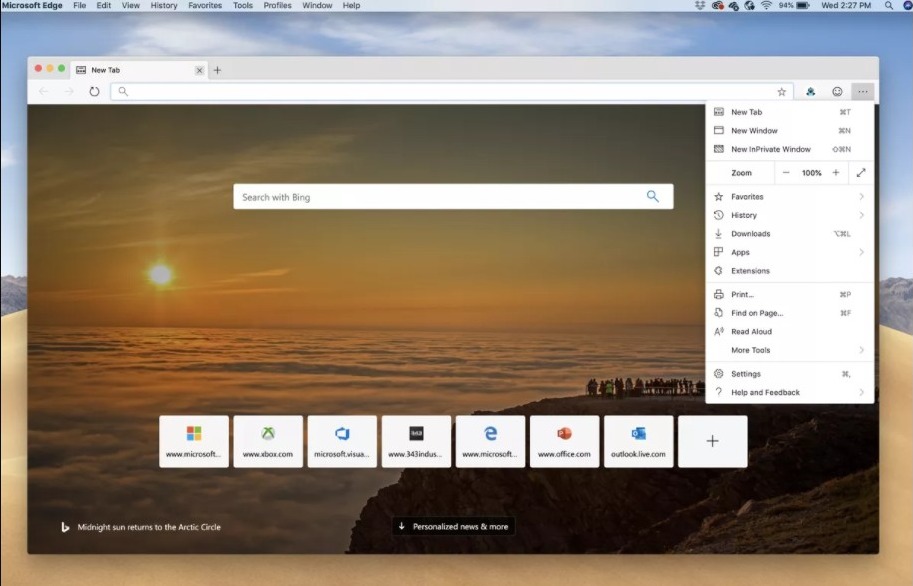Enter full screen from Zoom row
Screen dimensions: 913x586
click(861, 173)
